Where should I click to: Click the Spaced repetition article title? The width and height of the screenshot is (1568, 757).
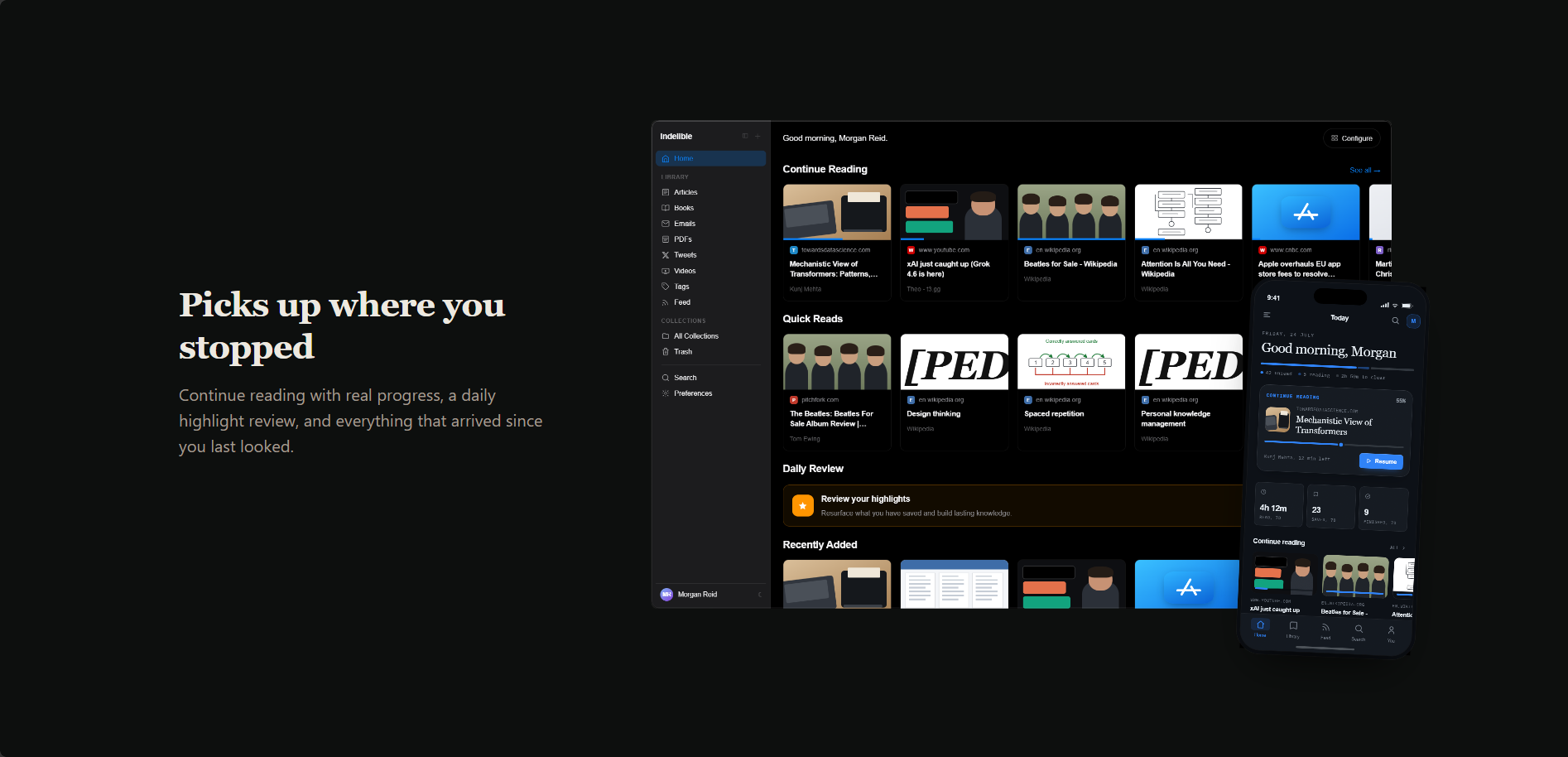[1054, 414]
